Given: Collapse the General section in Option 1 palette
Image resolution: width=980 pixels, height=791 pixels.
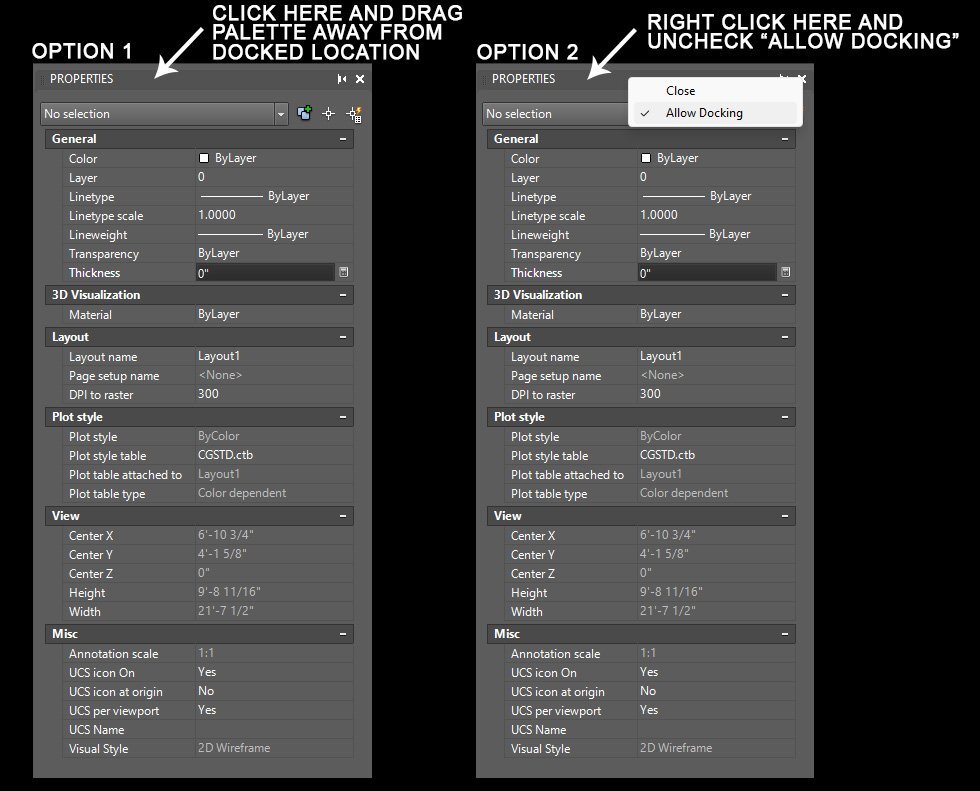Looking at the screenshot, I should (x=342, y=139).
